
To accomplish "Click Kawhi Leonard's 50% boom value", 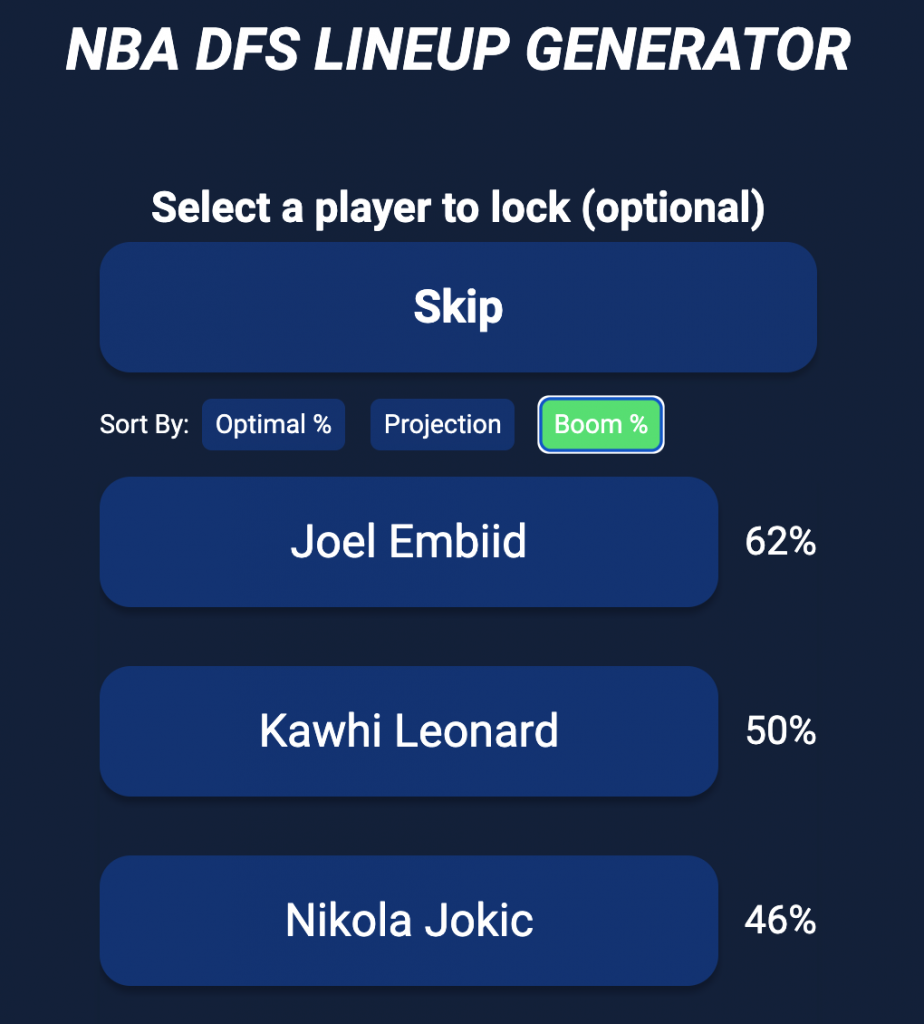I will (x=780, y=731).
